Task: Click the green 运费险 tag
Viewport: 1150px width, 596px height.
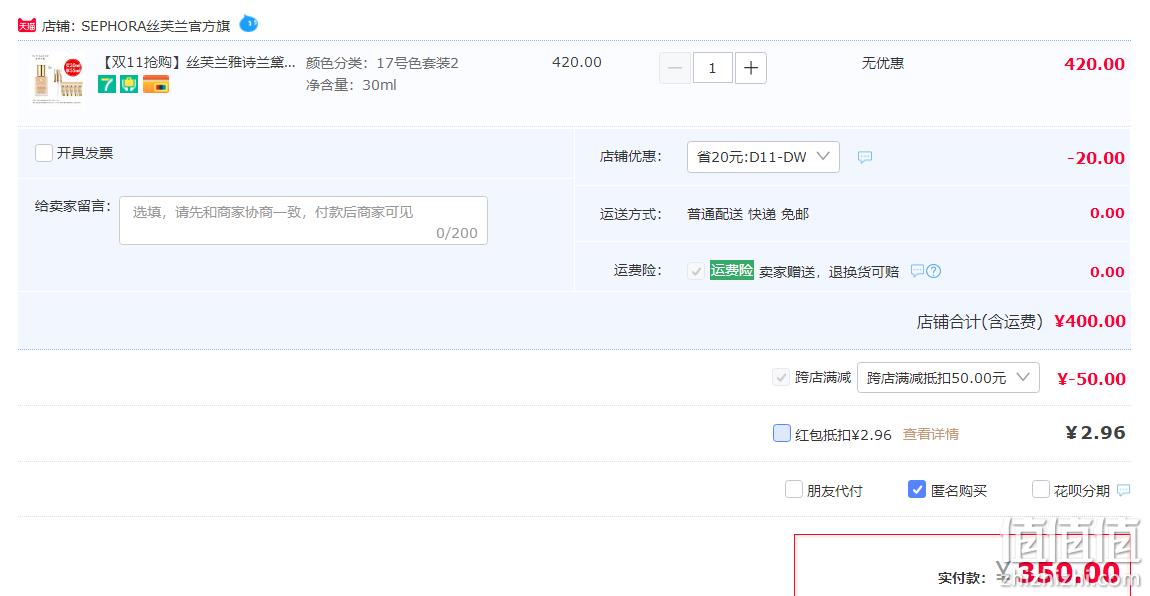Action: click(x=731, y=270)
